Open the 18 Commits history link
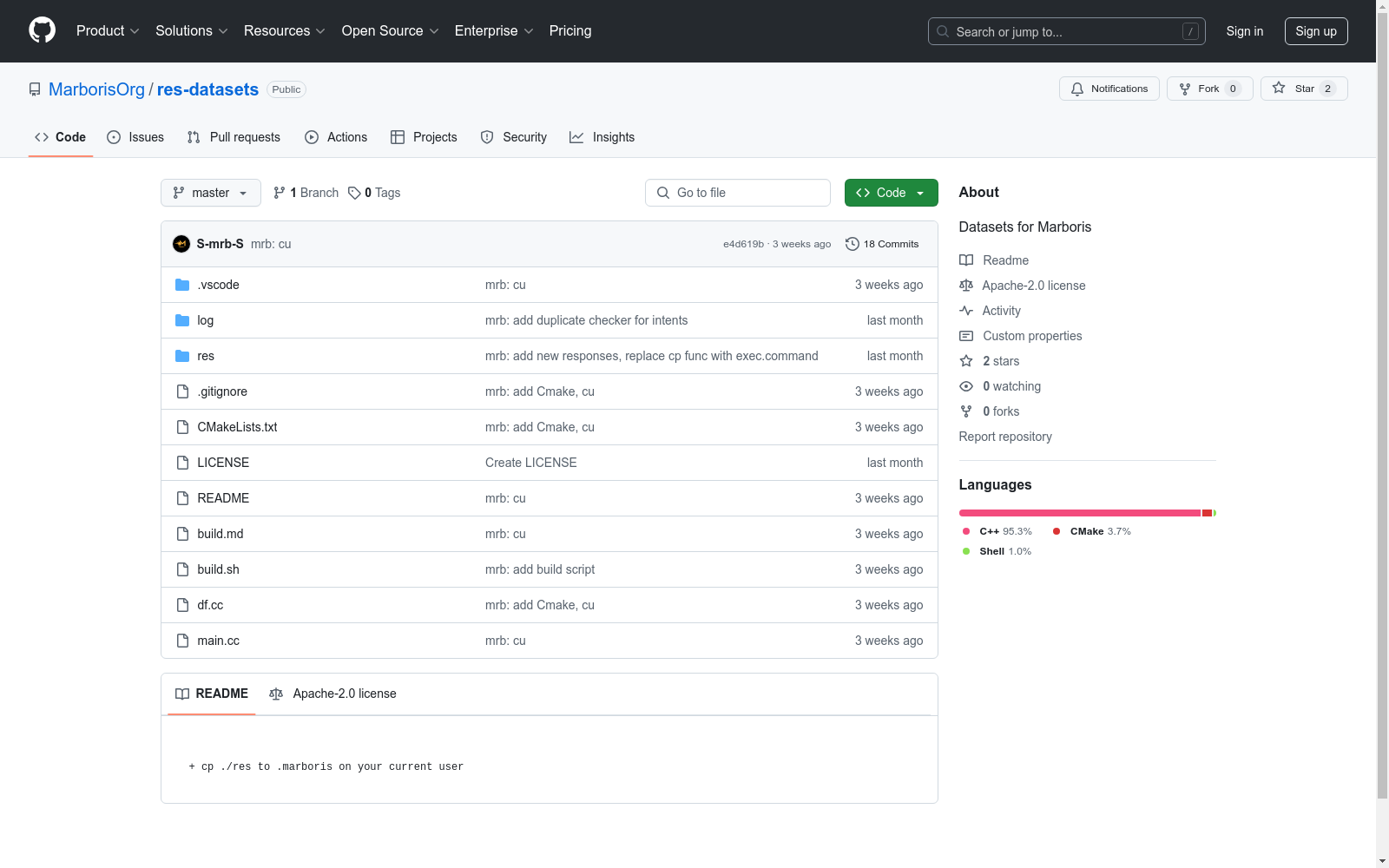 point(882,244)
